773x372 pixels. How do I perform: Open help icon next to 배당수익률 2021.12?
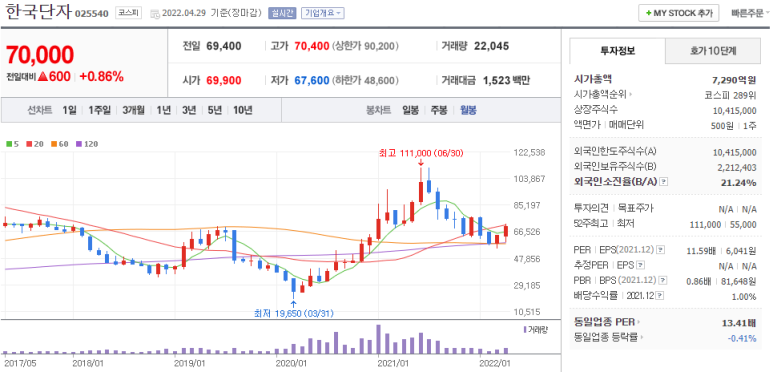[660, 296]
